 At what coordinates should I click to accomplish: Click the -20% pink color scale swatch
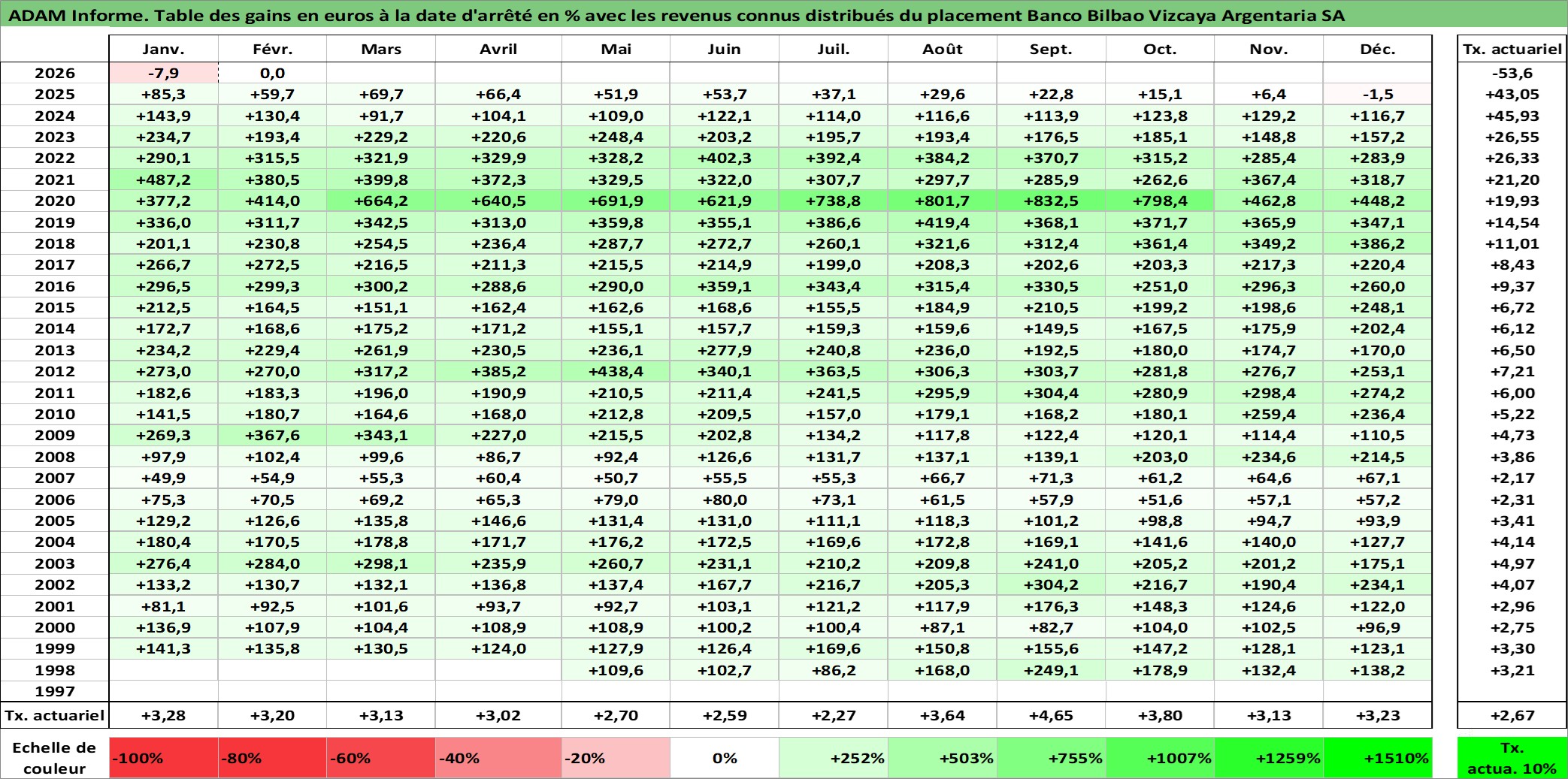(x=616, y=758)
